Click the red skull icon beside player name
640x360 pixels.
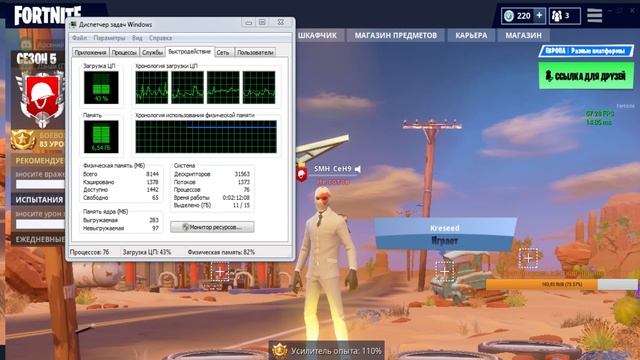pos(302,175)
